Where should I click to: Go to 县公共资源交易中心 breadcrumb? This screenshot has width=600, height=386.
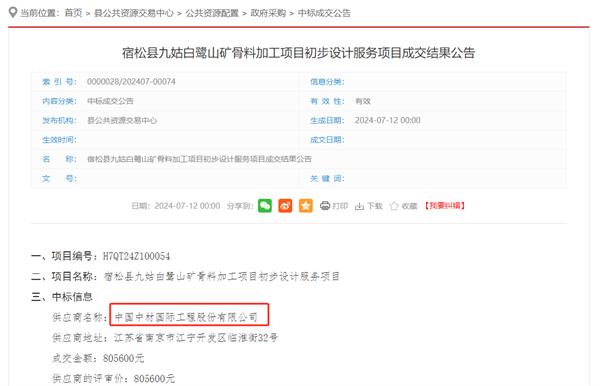pos(134,13)
